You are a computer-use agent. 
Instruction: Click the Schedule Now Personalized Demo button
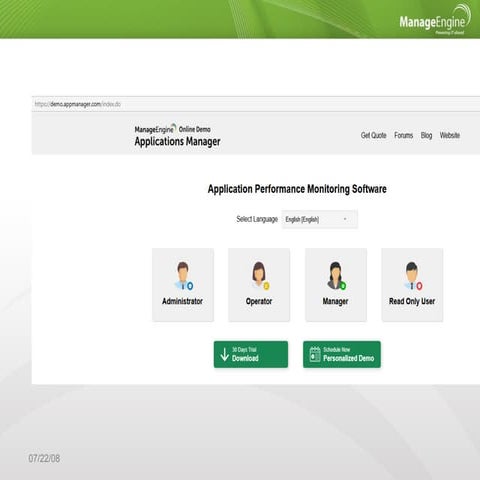342,354
